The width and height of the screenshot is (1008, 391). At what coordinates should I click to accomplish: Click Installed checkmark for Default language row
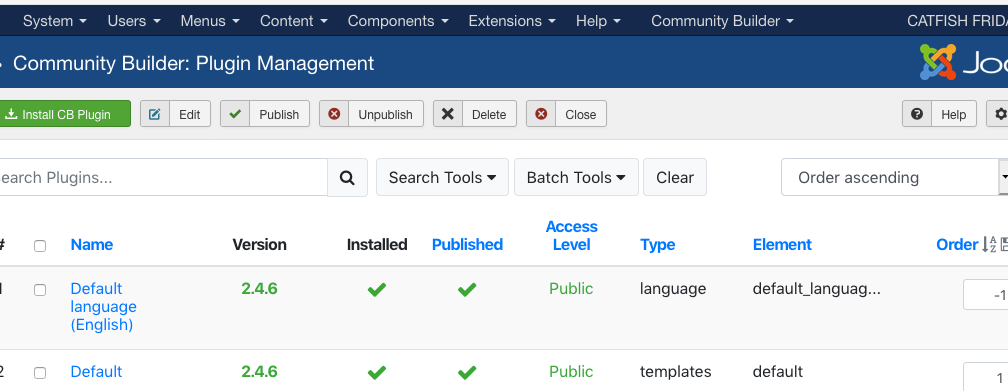[377, 289]
